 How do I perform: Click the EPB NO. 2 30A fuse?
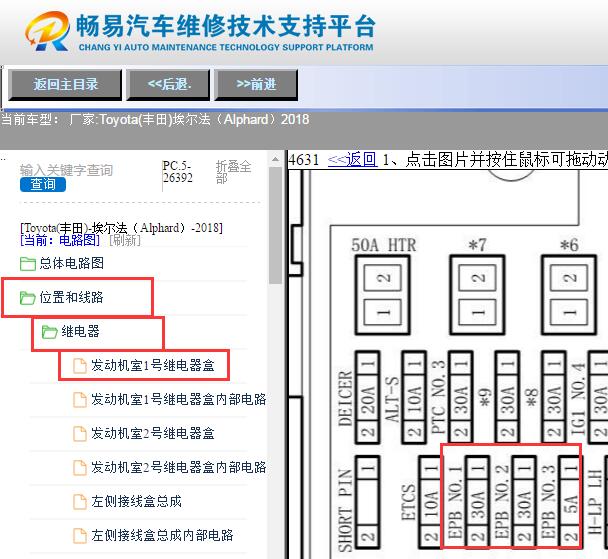[x=523, y=502]
